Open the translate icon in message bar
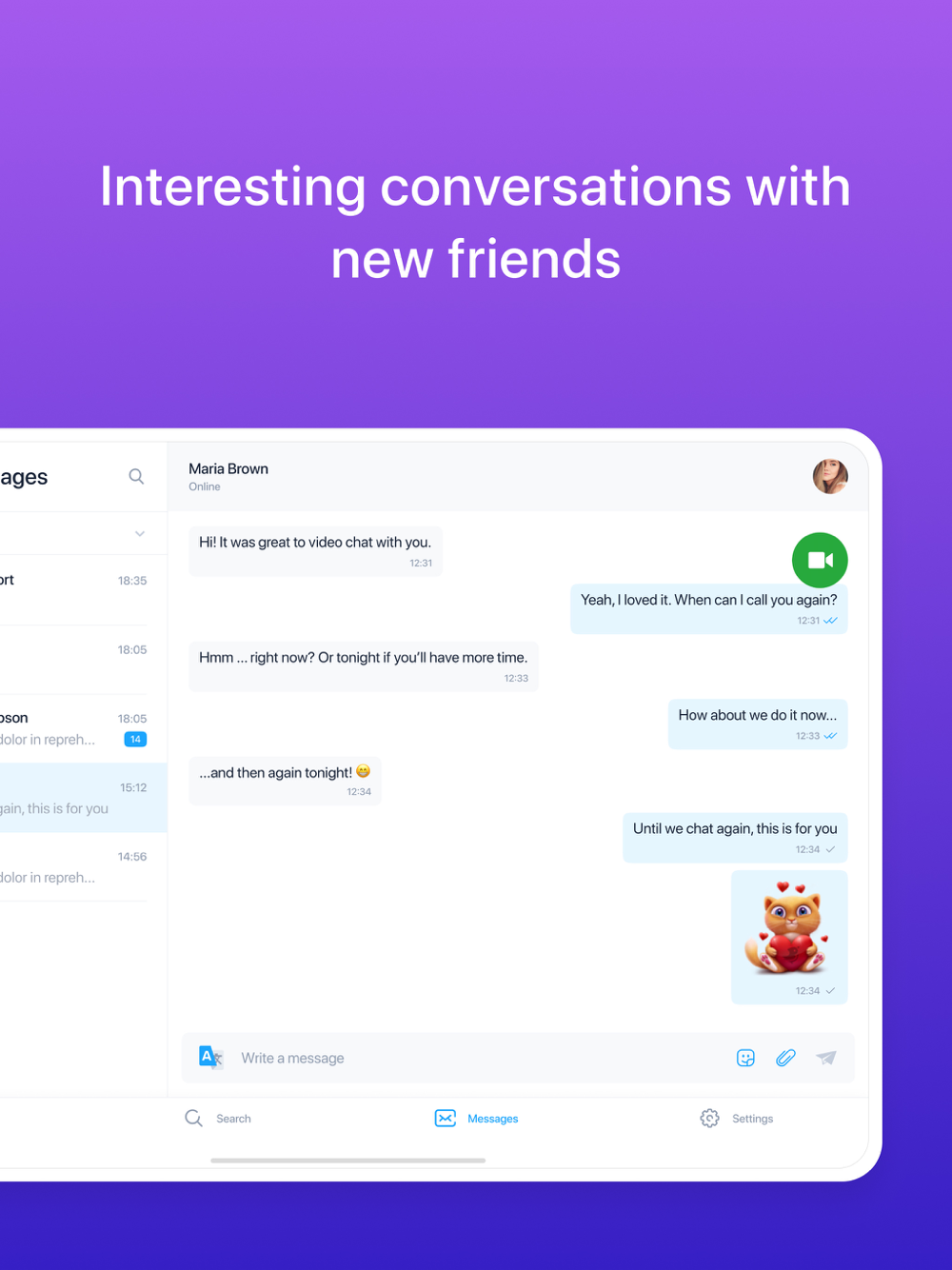 pos(210,1057)
